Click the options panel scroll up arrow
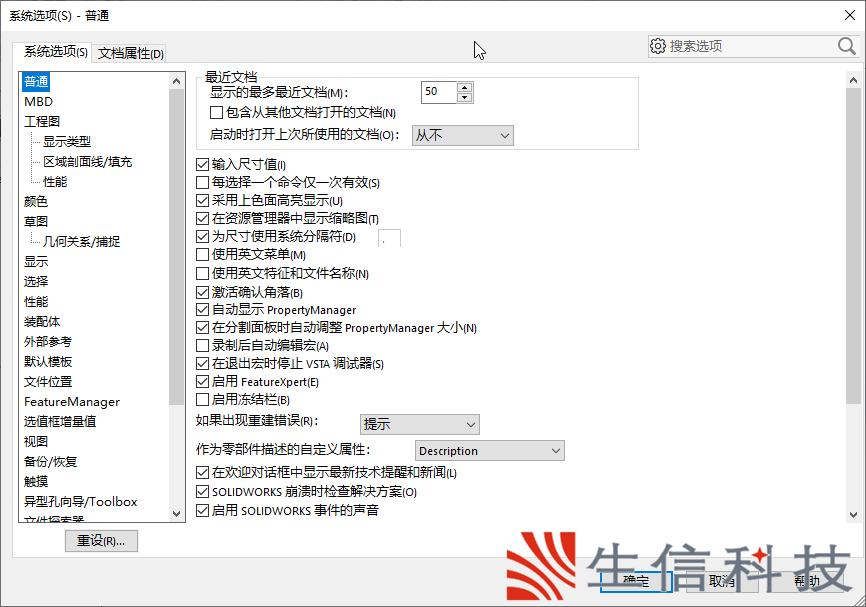The width and height of the screenshot is (866, 607). coord(853,80)
